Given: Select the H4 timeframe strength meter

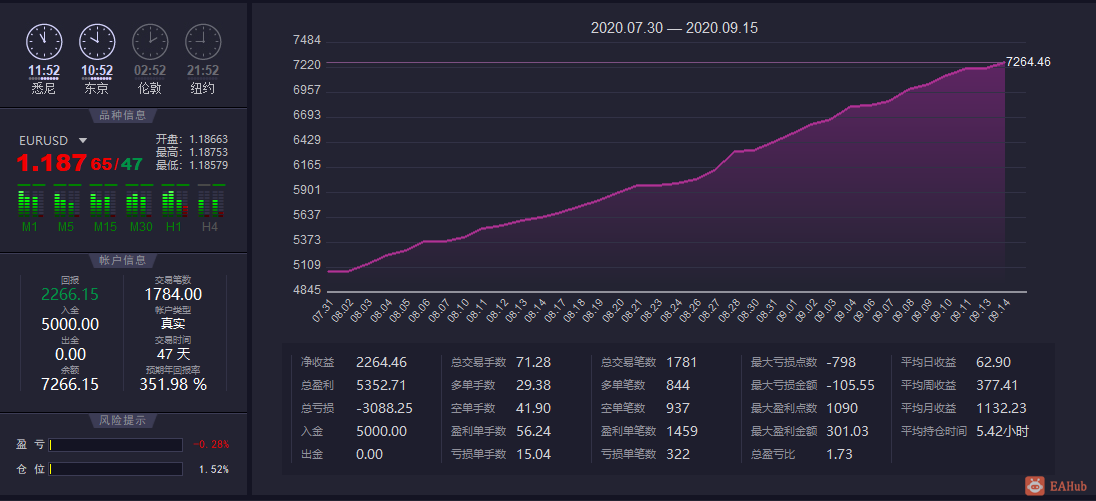Looking at the screenshot, I should [210, 202].
